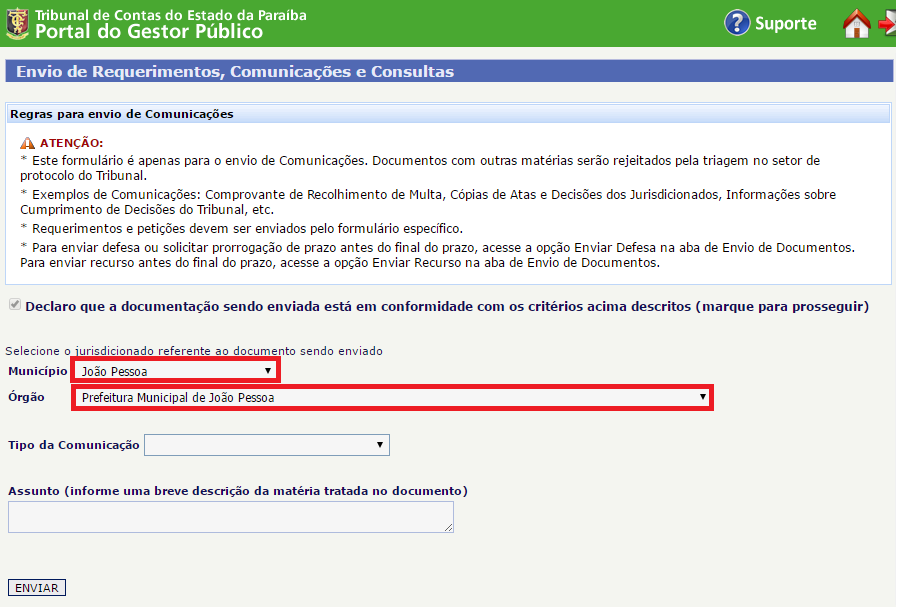Toggle the conformity declaration checkbox
This screenshot has width=897, height=611.
pos(13,306)
